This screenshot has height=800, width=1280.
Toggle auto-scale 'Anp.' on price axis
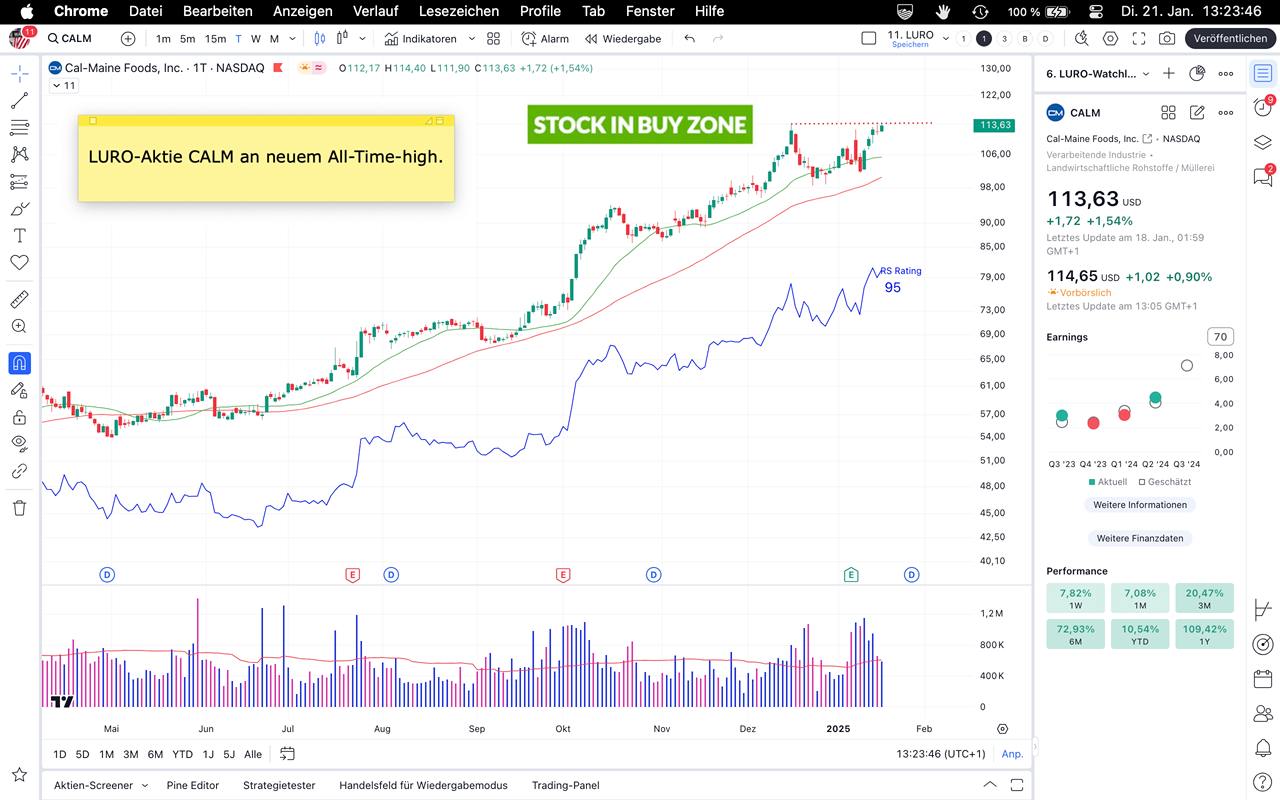[1012, 754]
